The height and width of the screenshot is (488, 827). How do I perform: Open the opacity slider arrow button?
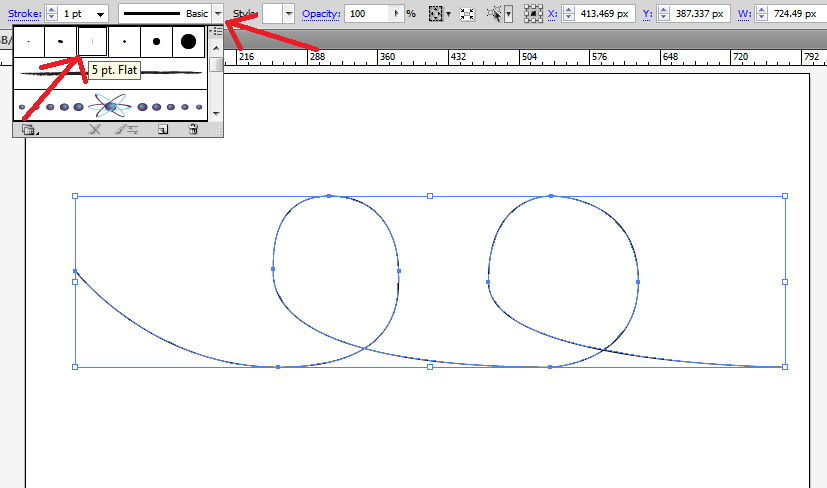396,14
